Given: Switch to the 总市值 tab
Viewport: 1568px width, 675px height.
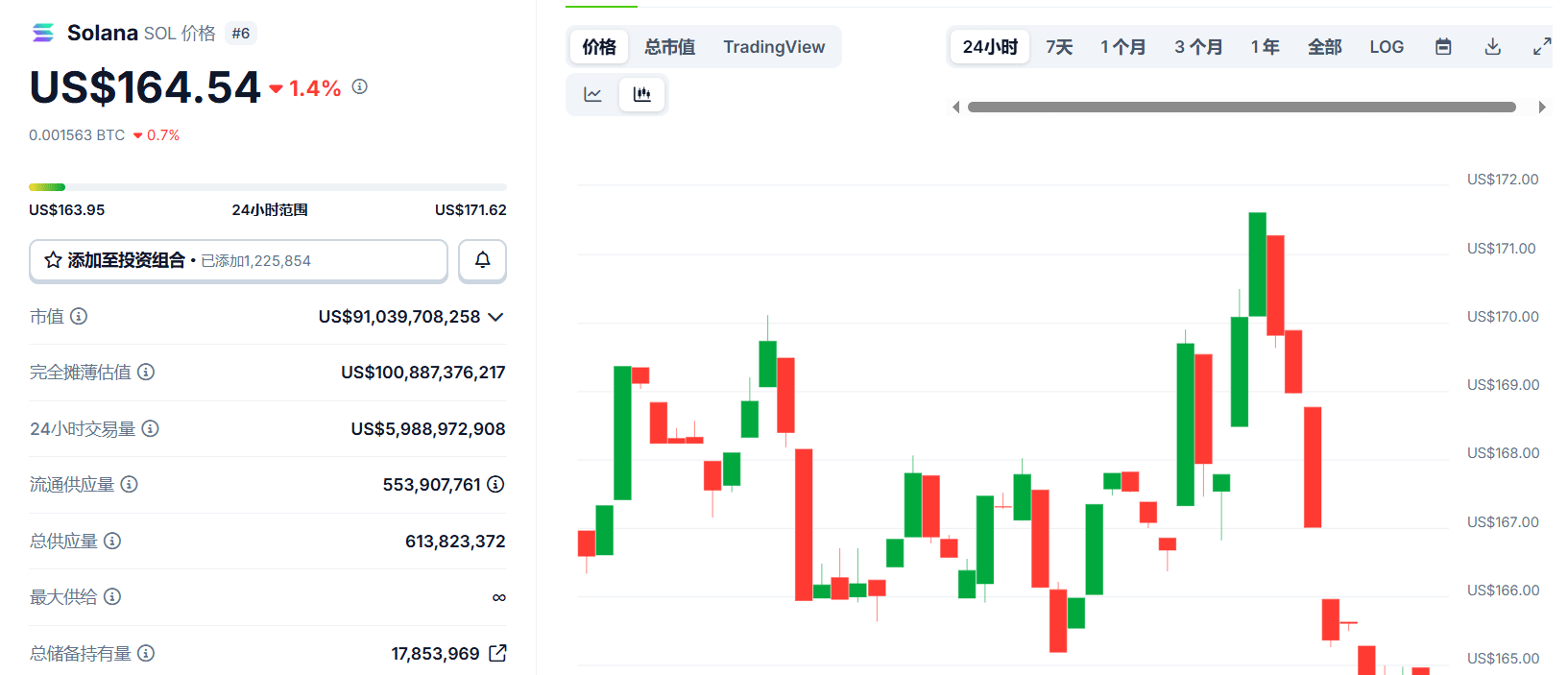Looking at the screenshot, I should (669, 47).
